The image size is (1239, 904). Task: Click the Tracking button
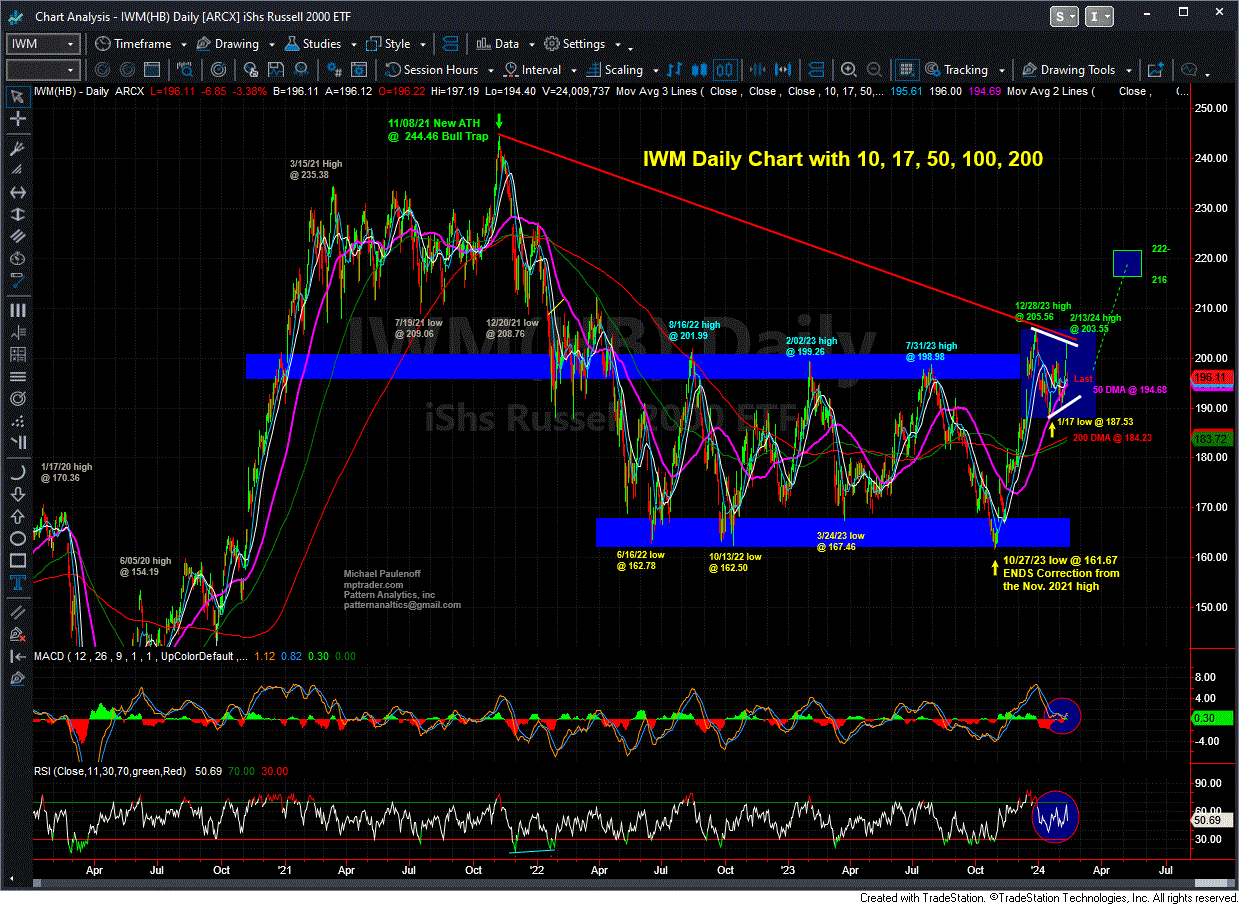coord(955,70)
